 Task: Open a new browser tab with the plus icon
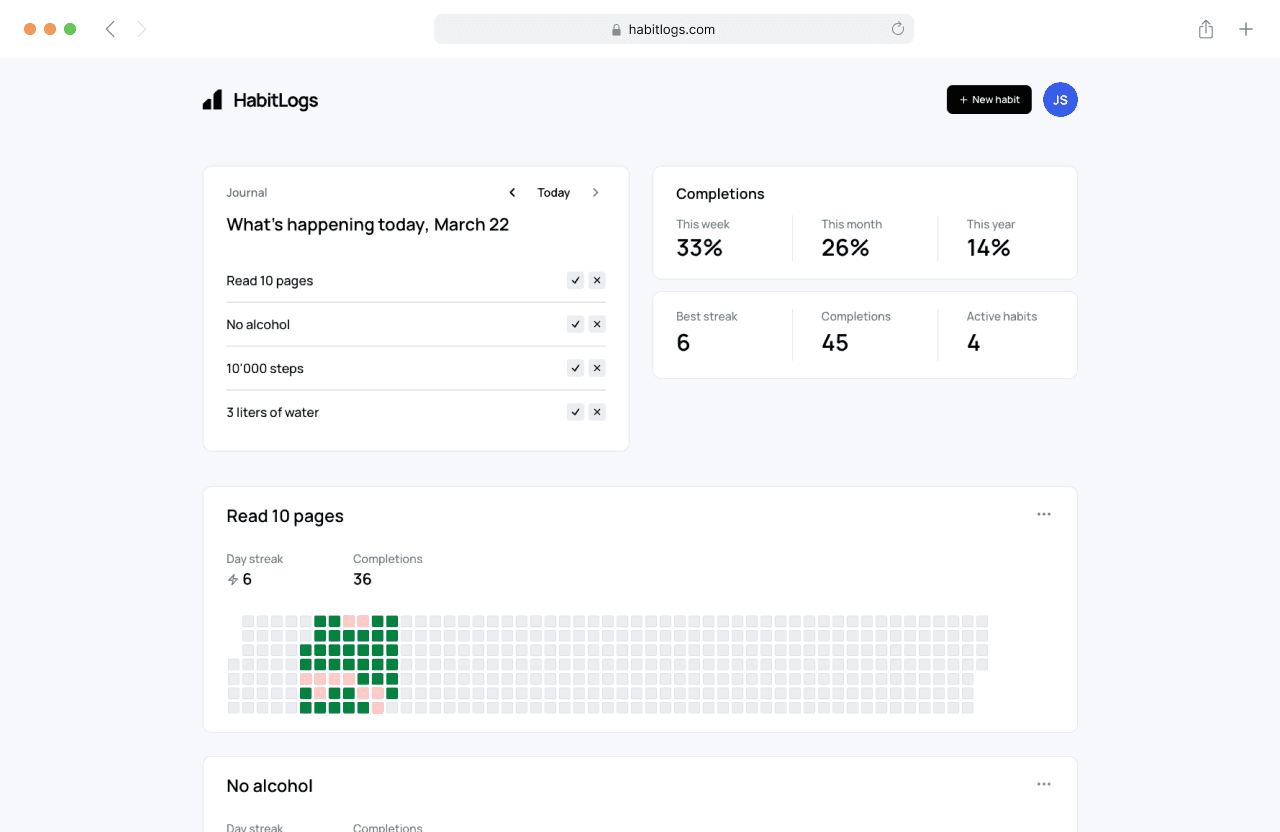pyautogui.click(x=1246, y=29)
